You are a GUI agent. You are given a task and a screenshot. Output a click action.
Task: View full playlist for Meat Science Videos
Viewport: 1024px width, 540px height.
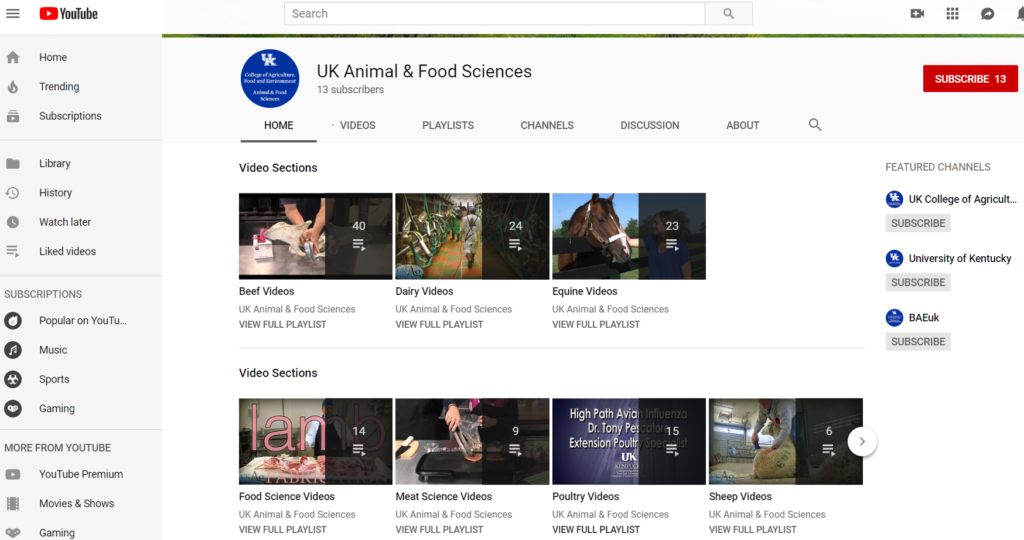[x=439, y=530]
